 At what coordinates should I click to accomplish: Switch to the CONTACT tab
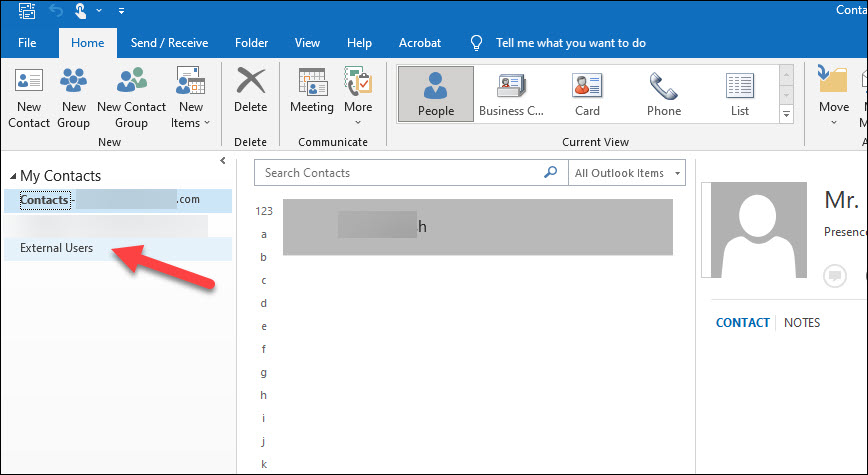743,323
